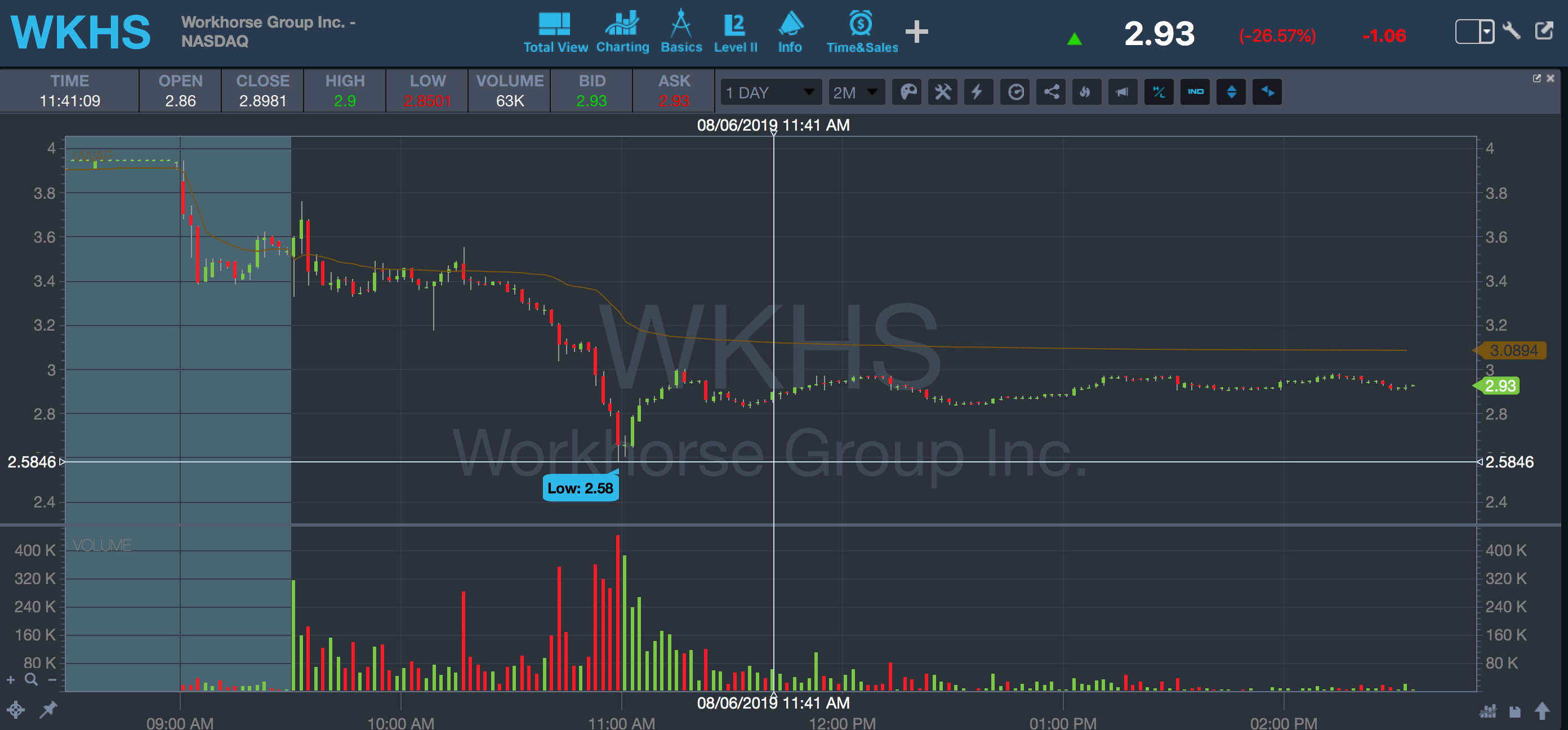This screenshot has width=1568, height=730.
Task: Toggle vertical up/down arrows scaling button
Action: pos(1231,92)
